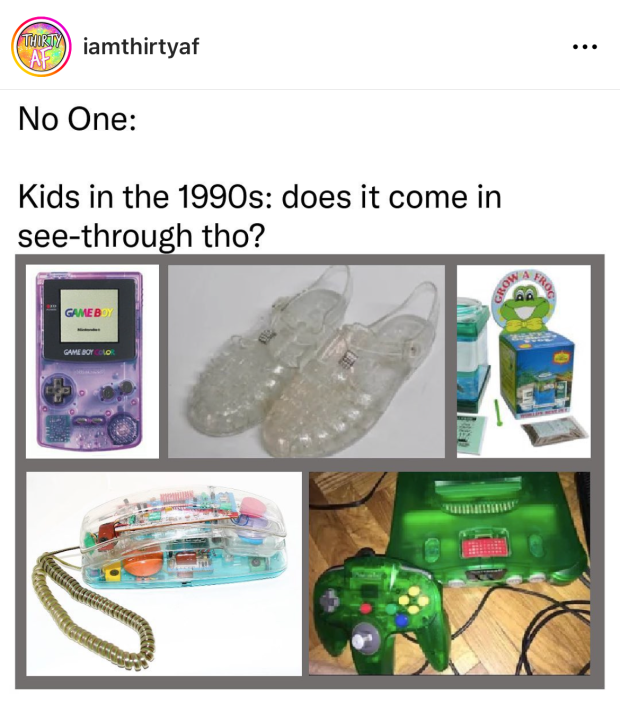
Task: Click the frog mascot face
Action: point(522,304)
